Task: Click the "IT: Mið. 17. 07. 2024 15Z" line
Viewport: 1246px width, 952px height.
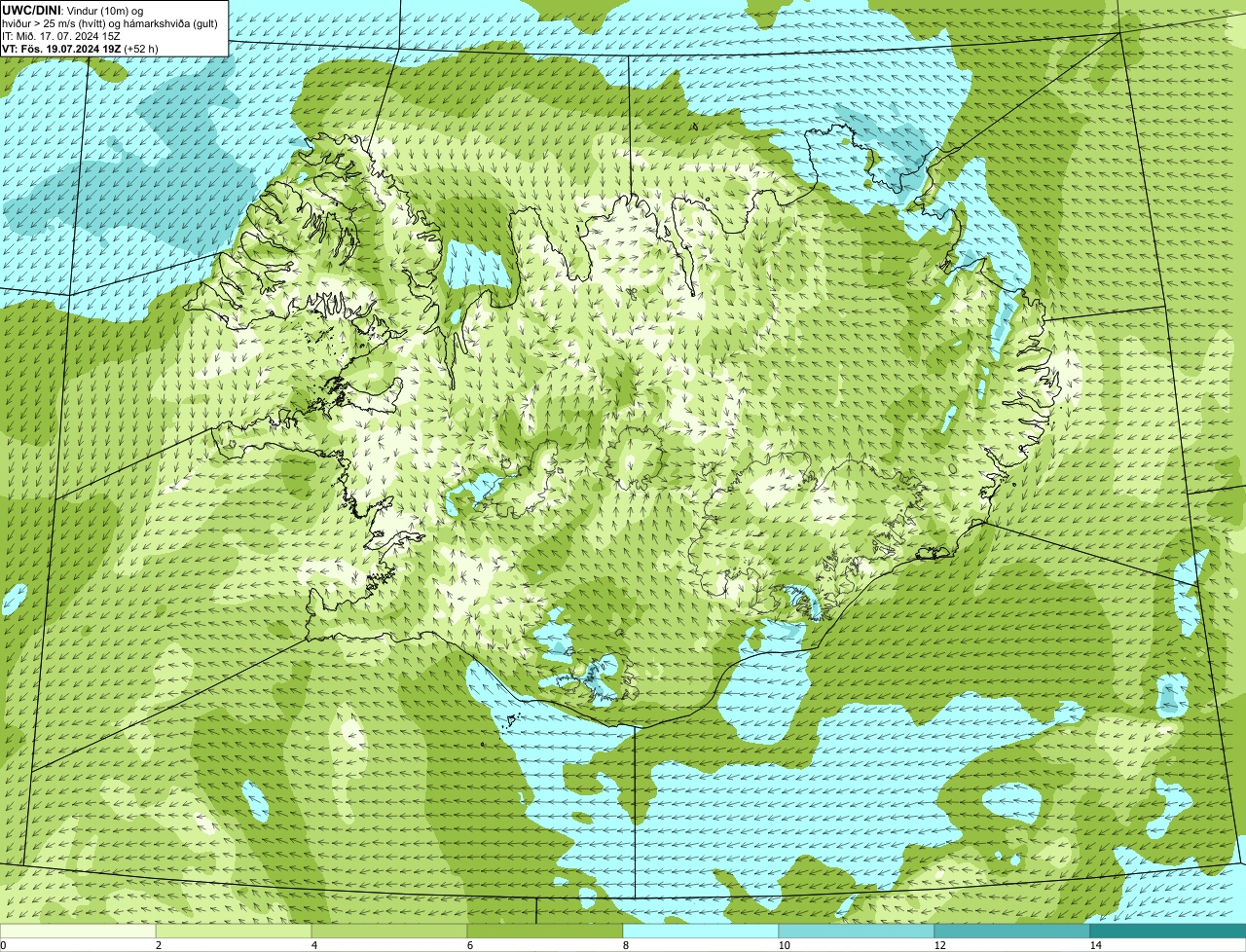Action: tap(61, 35)
